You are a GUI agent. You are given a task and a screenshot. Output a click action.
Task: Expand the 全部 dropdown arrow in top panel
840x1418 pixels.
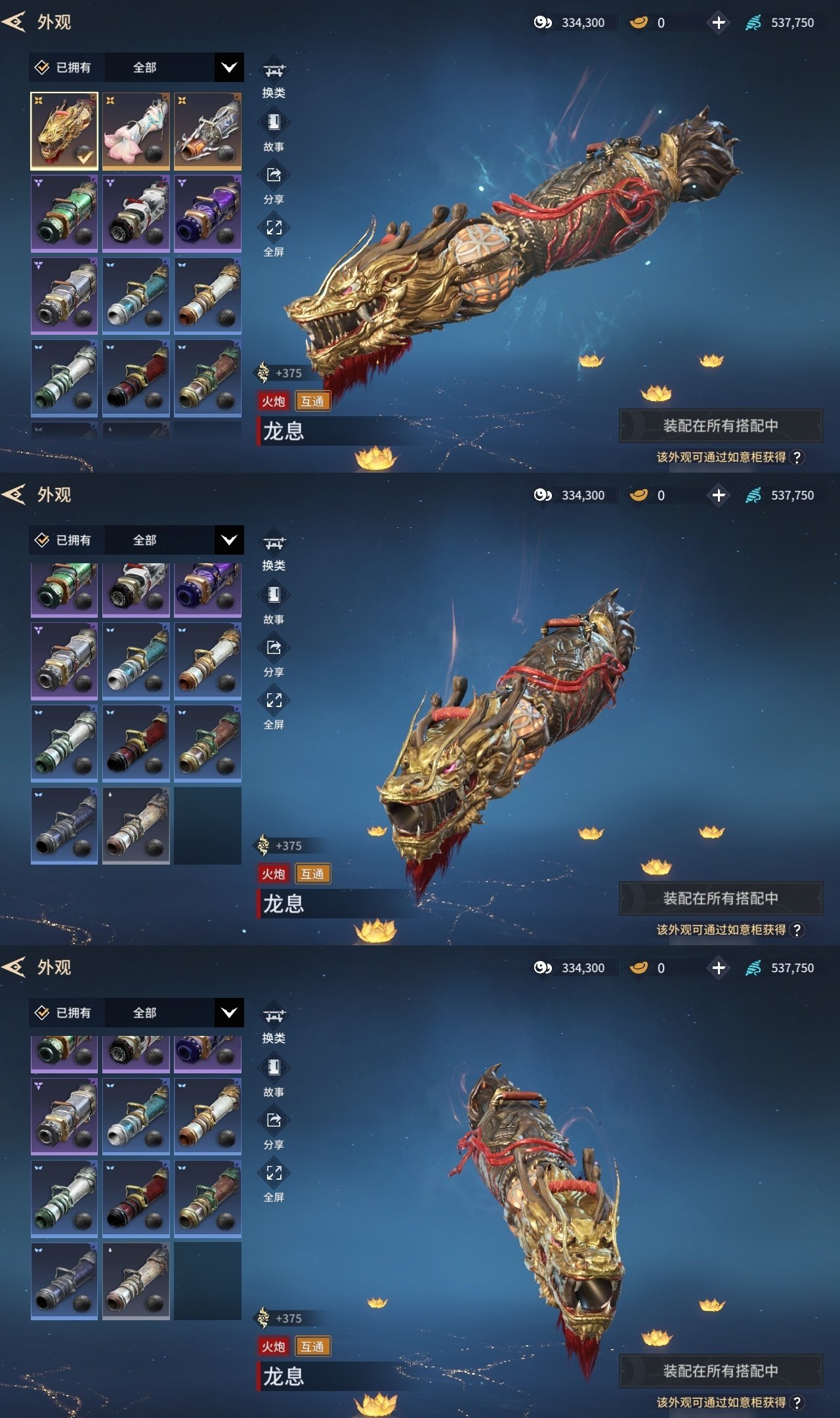click(x=229, y=67)
